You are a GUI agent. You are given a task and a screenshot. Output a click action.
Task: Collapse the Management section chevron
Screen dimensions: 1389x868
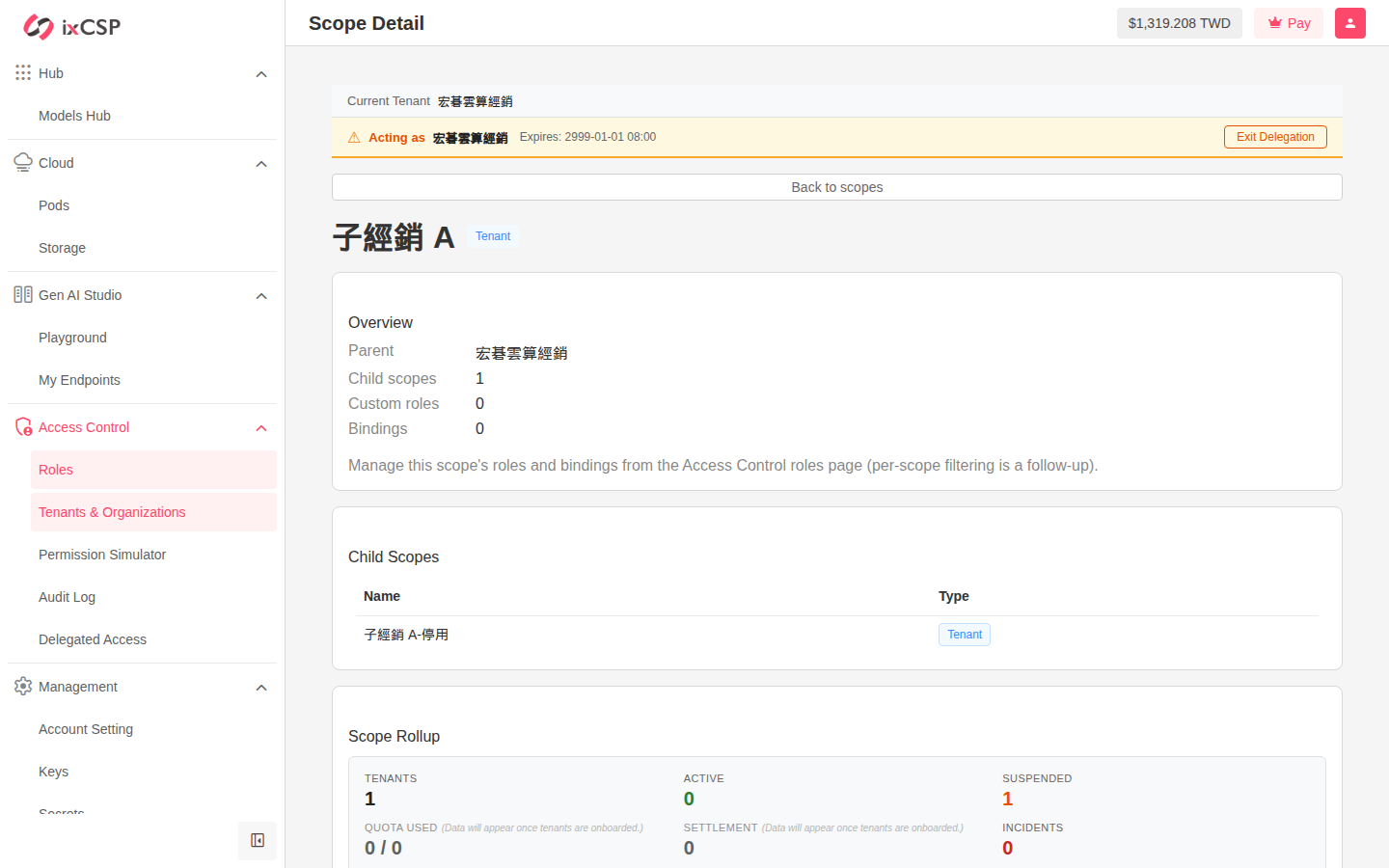(261, 688)
